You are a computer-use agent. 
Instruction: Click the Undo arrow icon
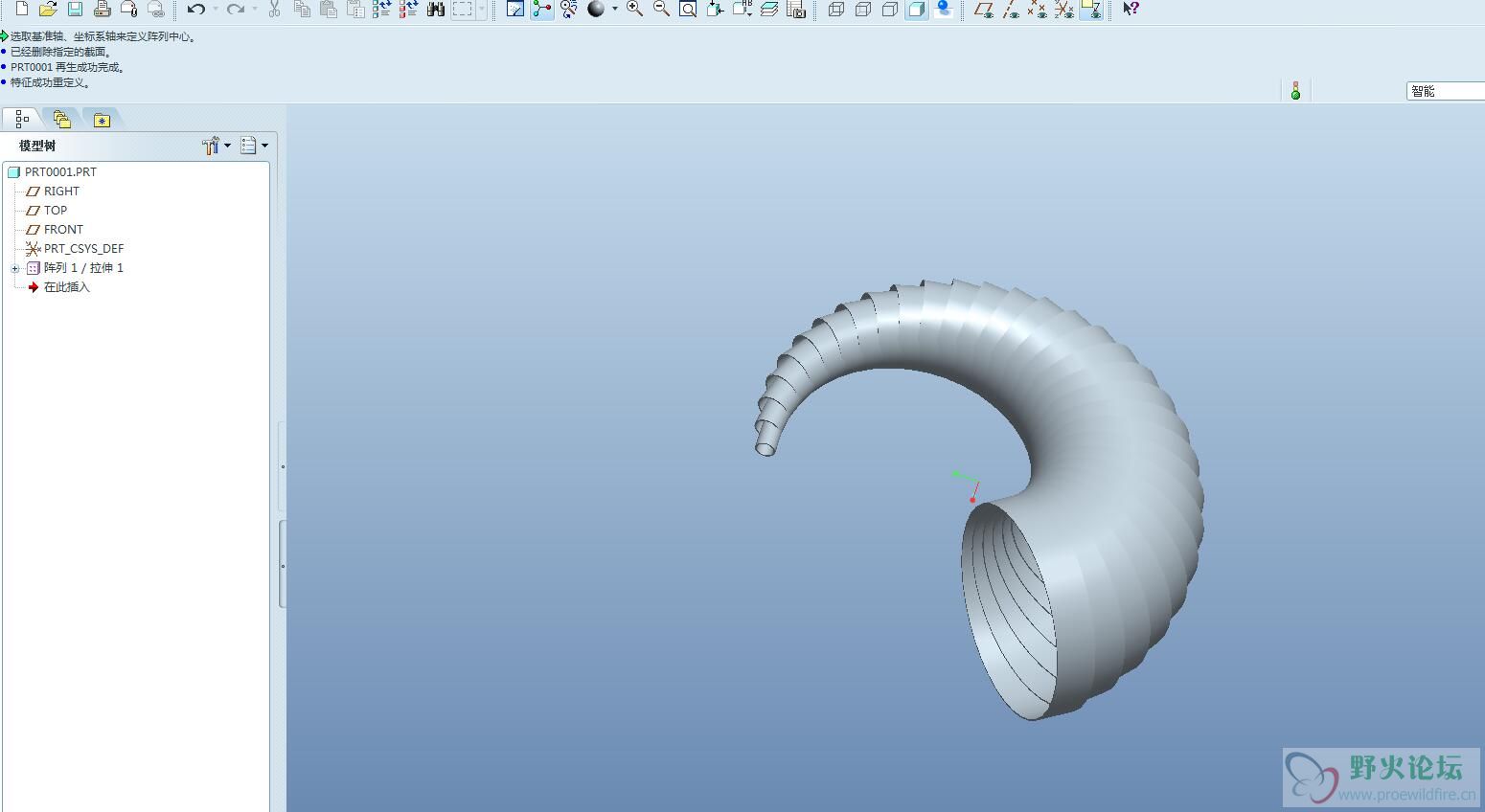[x=196, y=10]
